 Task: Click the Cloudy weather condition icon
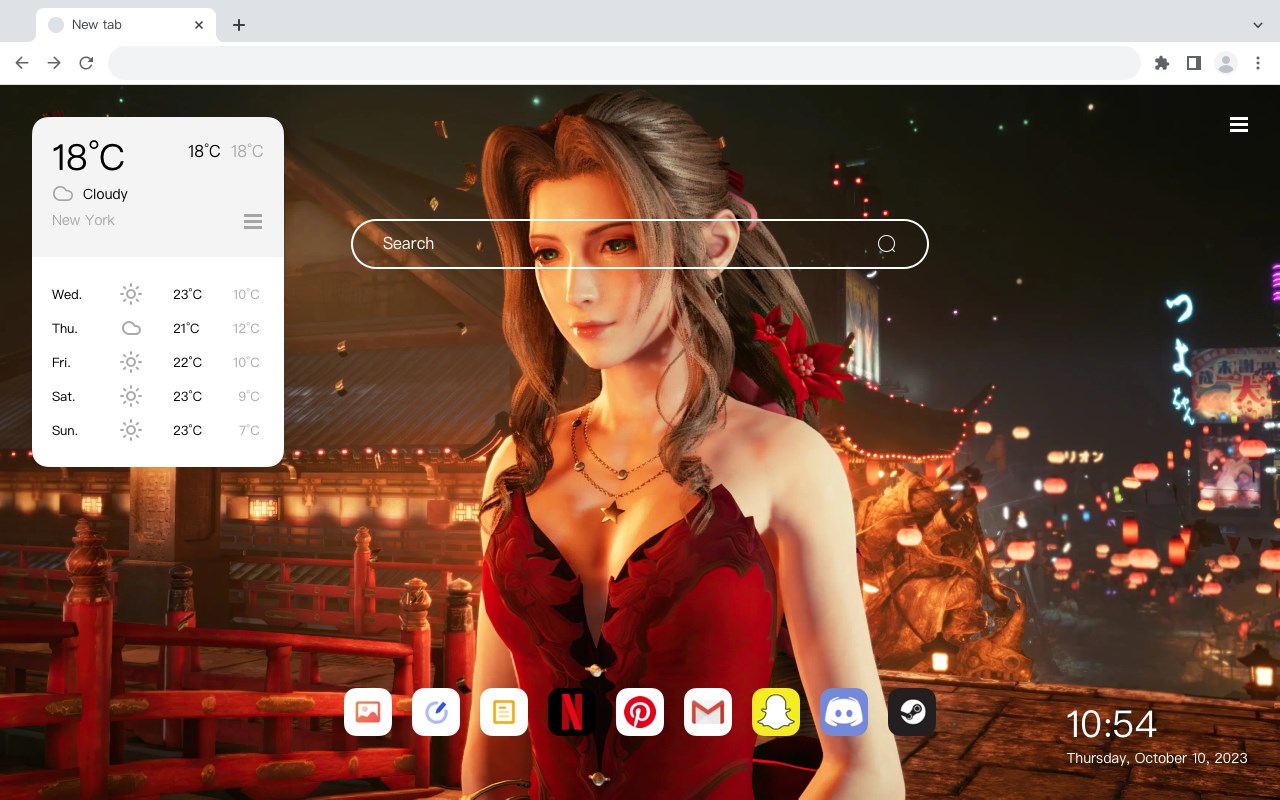tap(63, 194)
